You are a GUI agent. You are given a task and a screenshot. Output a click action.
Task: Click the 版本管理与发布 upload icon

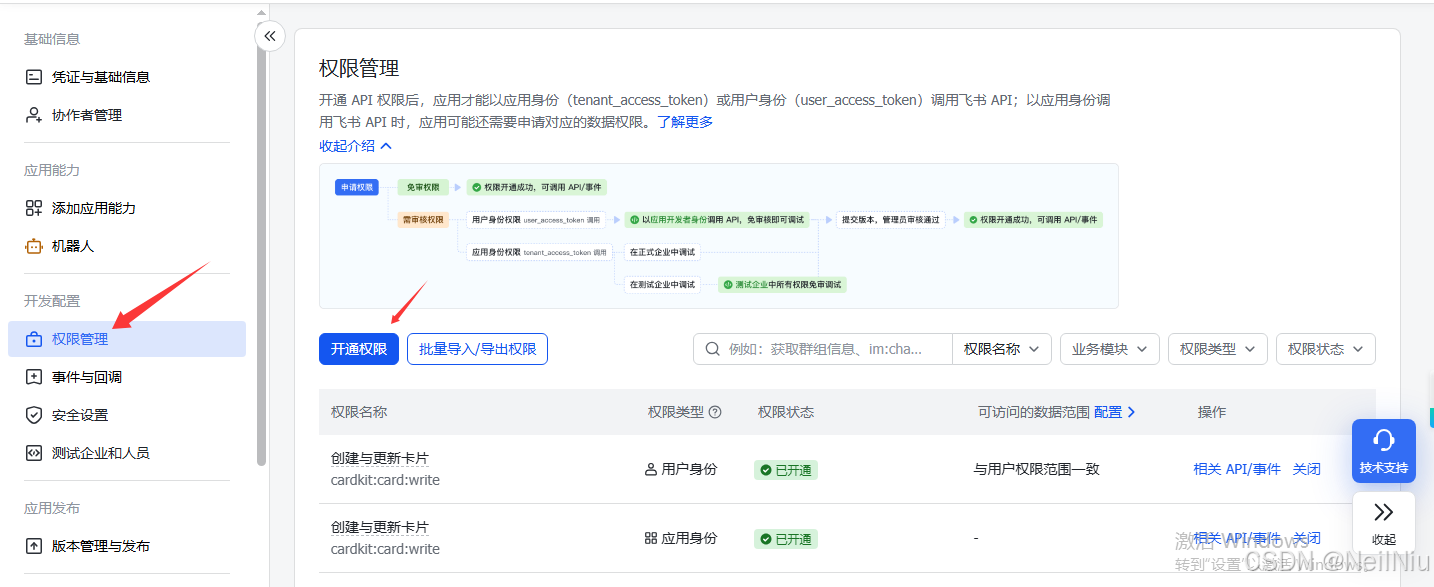34,546
